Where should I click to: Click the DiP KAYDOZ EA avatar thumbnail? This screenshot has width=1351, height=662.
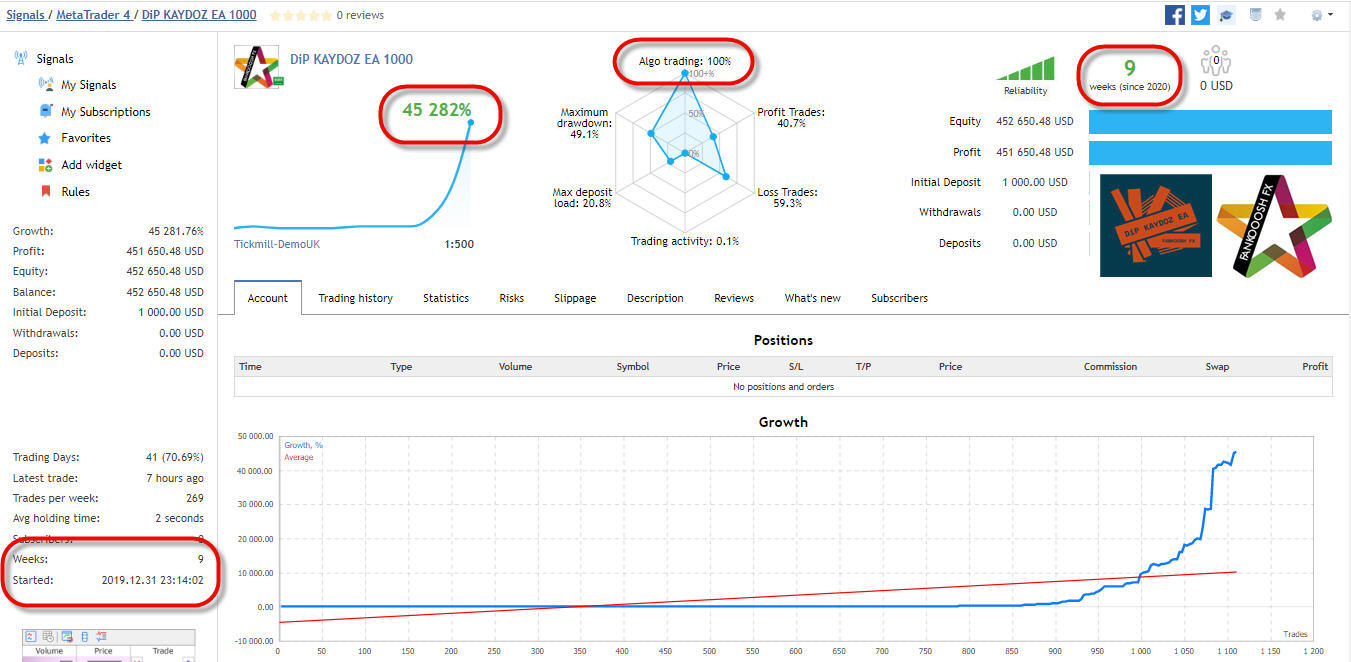(x=257, y=67)
